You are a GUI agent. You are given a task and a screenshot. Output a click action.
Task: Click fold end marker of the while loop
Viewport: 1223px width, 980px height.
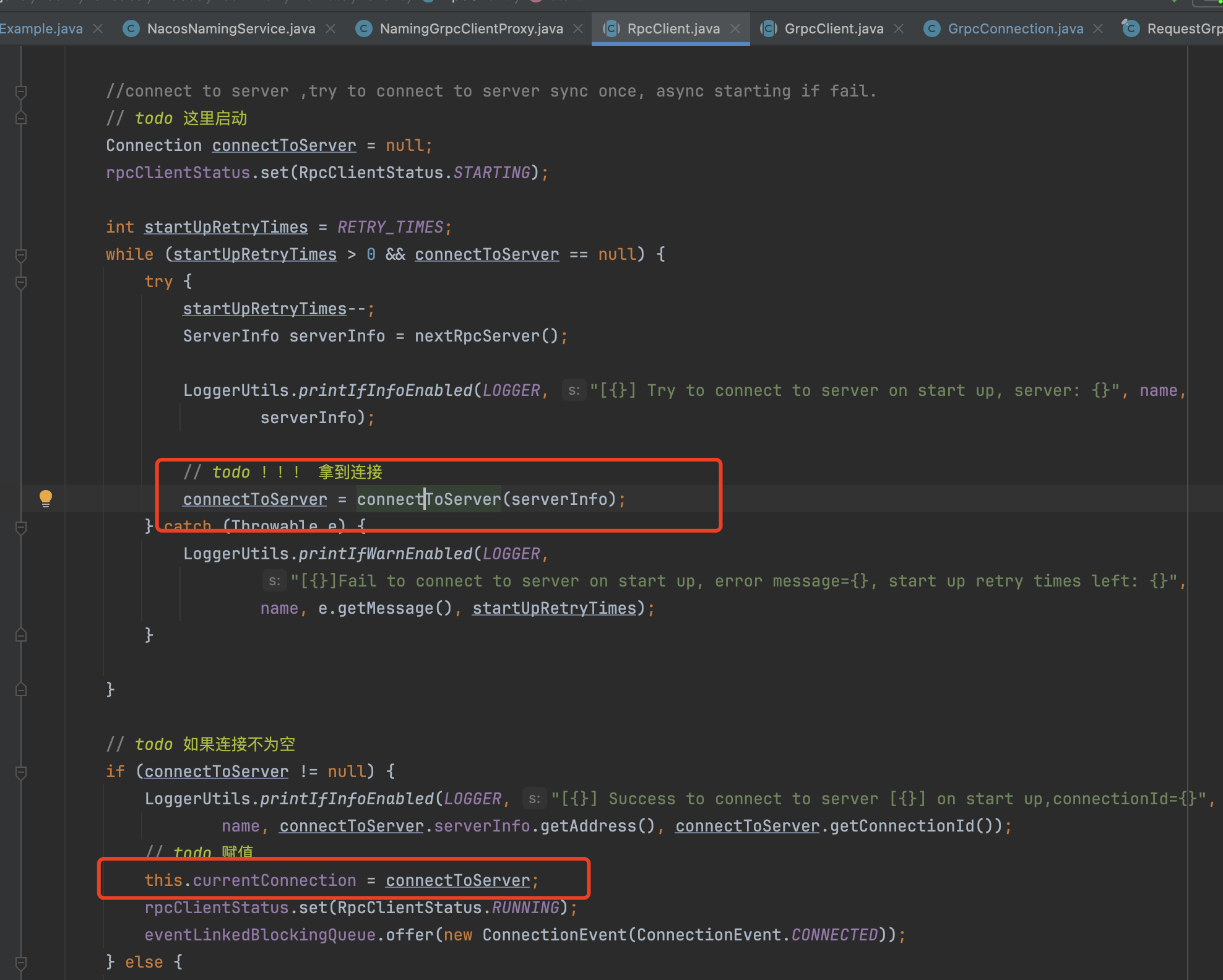click(21, 689)
